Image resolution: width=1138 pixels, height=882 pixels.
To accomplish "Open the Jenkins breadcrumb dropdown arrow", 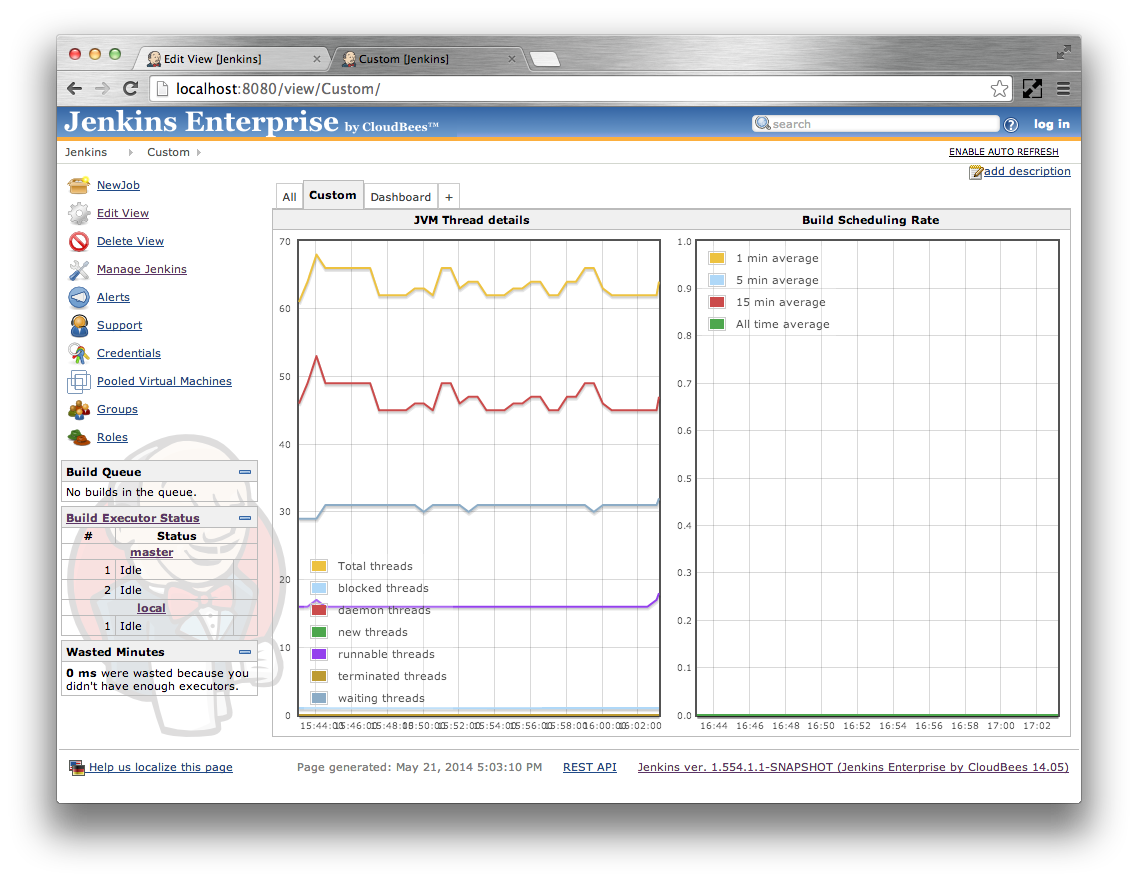I will tap(131, 152).
